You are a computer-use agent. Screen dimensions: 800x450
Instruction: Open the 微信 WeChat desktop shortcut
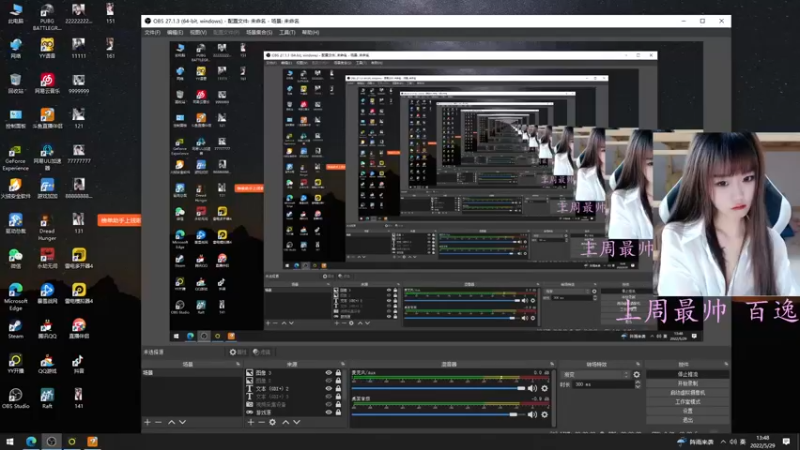15,258
